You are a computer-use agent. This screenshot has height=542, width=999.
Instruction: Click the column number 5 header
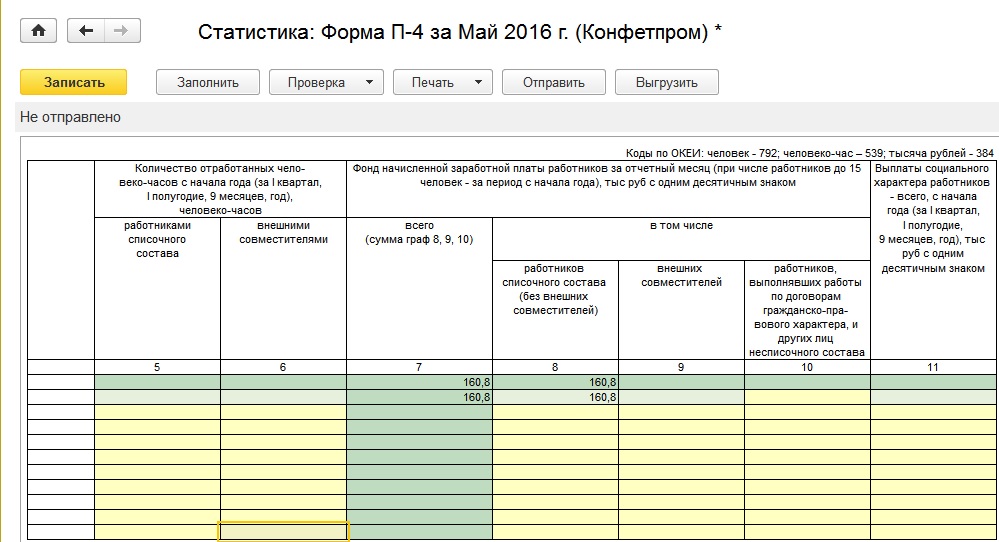[x=157, y=367]
